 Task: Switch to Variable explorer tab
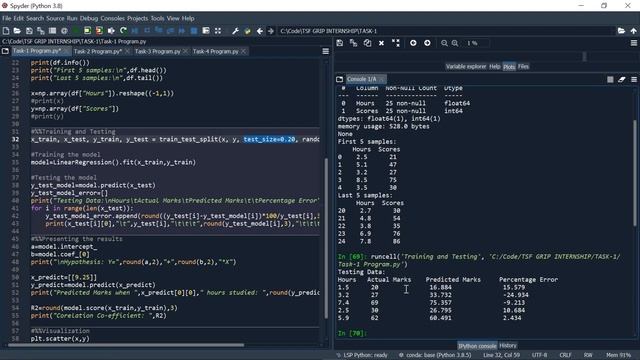coord(466,67)
